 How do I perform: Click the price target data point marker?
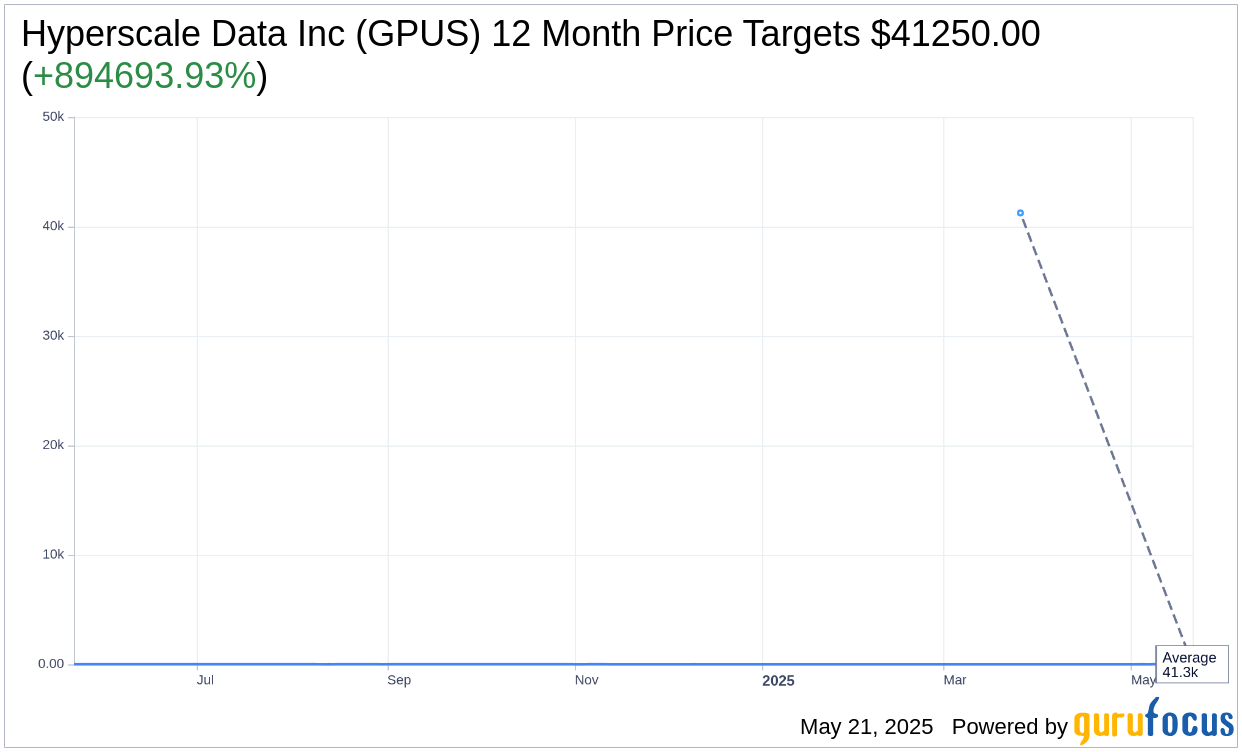click(1020, 213)
